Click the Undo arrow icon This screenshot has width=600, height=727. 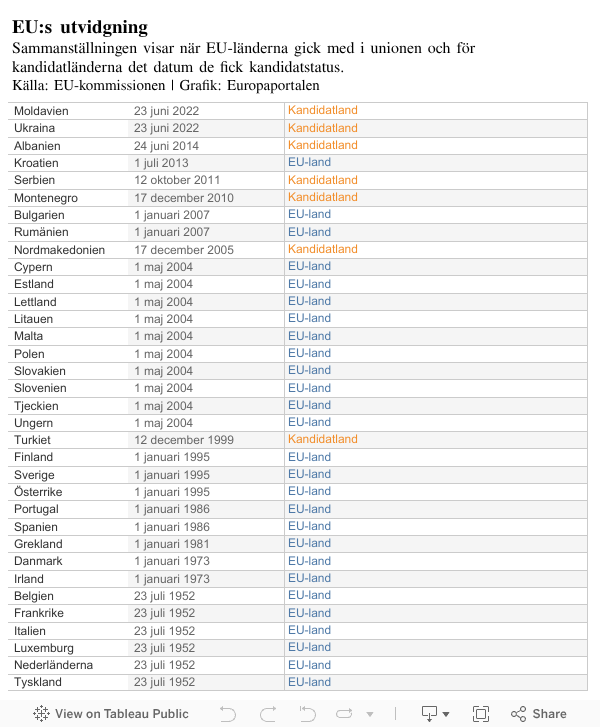pyautogui.click(x=228, y=714)
